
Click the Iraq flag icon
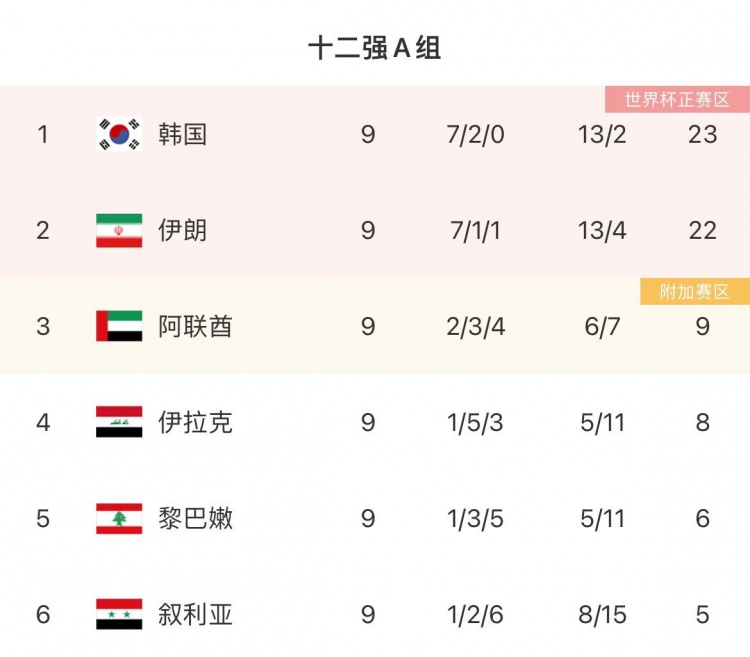[119, 422]
